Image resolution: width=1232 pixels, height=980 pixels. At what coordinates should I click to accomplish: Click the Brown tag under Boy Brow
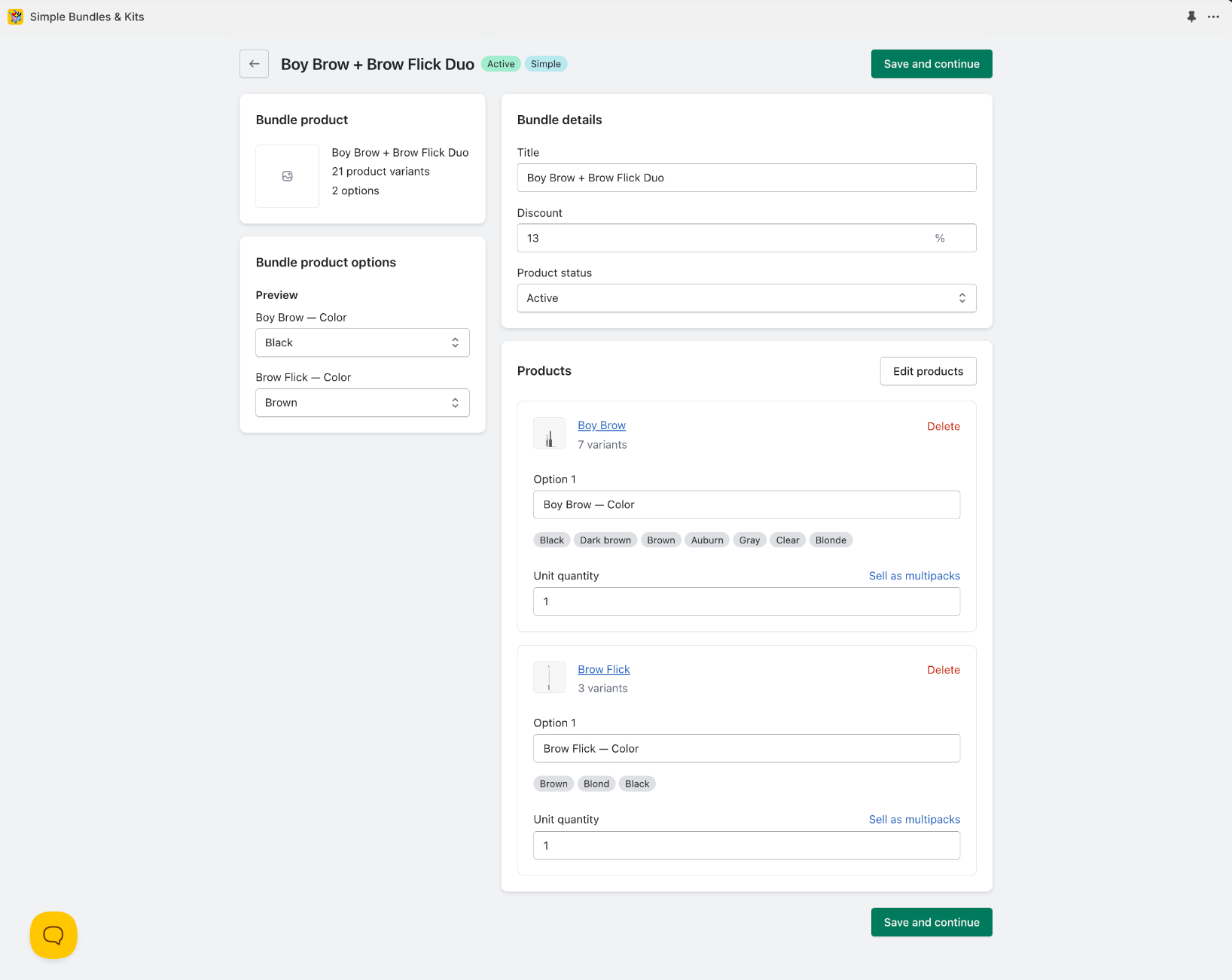[661, 540]
